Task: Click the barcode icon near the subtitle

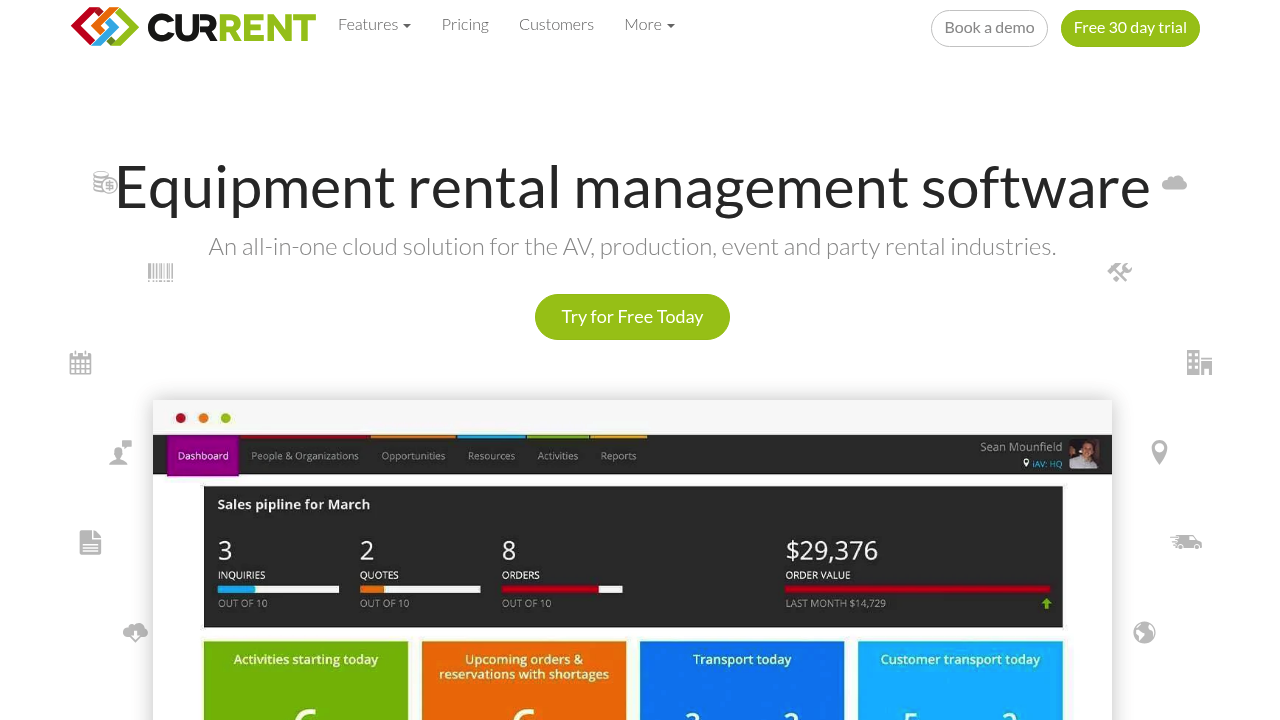Action: (160, 271)
